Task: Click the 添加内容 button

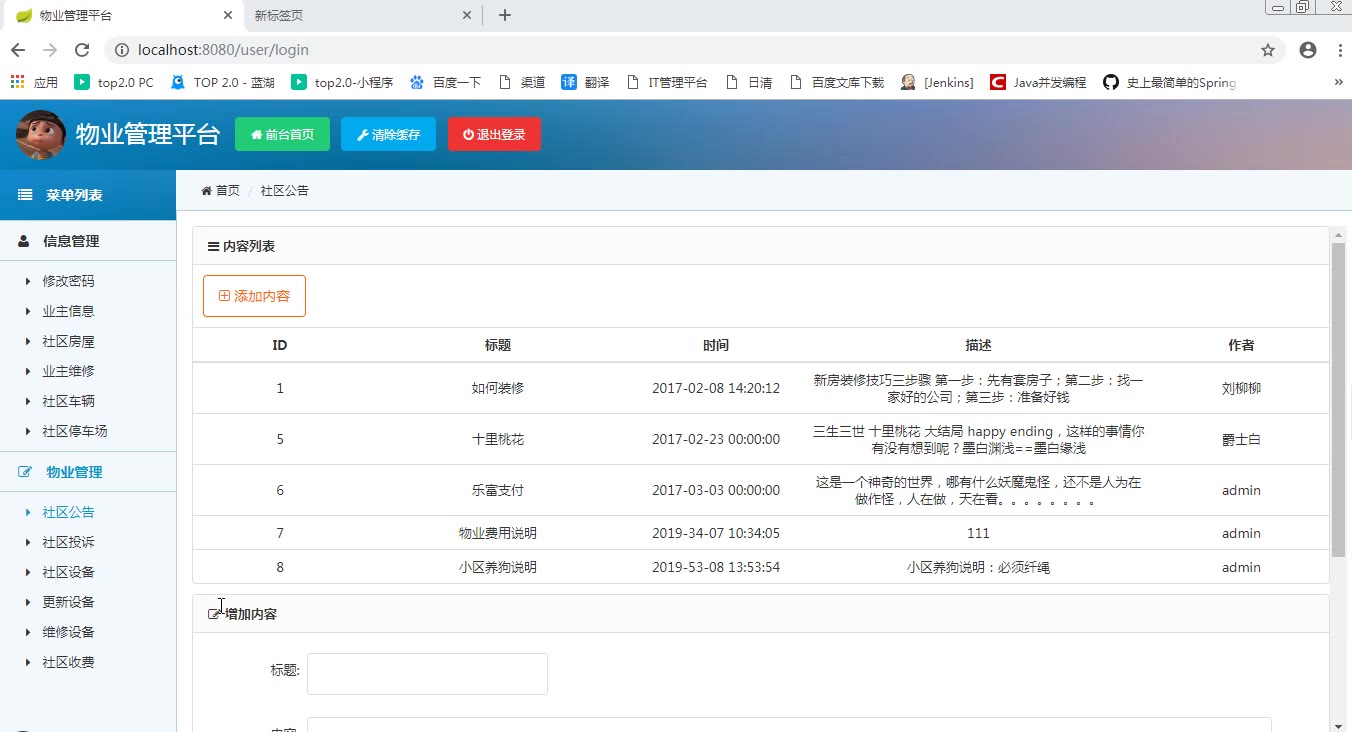Action: click(x=254, y=296)
